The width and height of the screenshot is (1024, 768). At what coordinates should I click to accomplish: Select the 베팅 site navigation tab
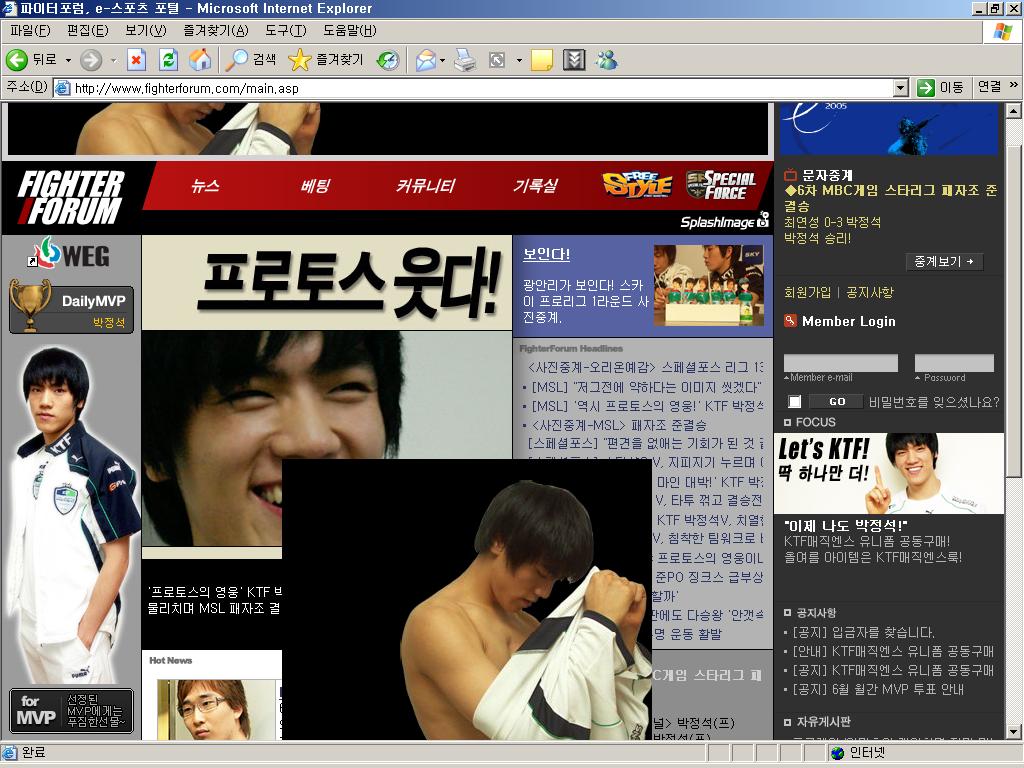(315, 186)
